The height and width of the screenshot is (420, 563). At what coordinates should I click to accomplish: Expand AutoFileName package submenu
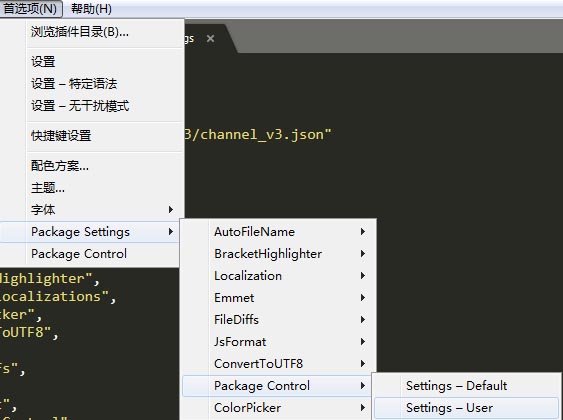coord(278,232)
